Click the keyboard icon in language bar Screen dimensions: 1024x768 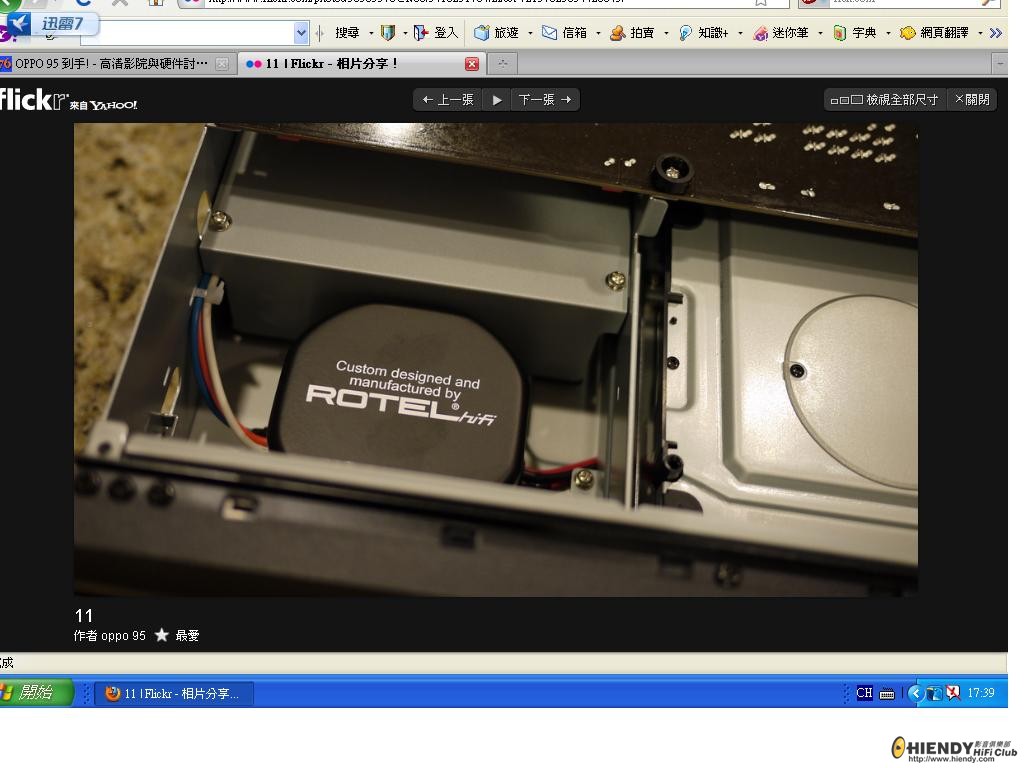pos(887,694)
